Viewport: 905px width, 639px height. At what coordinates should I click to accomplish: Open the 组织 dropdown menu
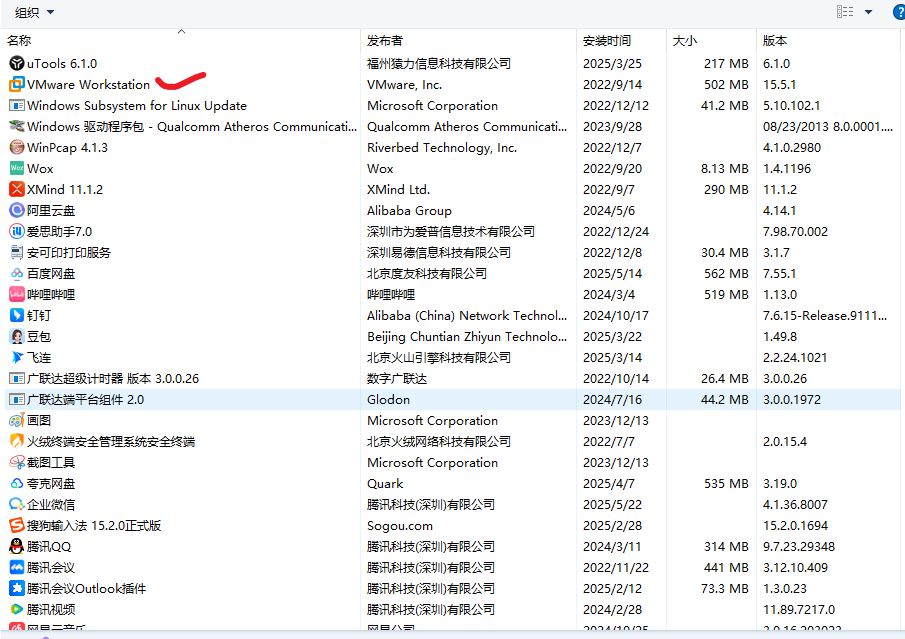coord(34,12)
